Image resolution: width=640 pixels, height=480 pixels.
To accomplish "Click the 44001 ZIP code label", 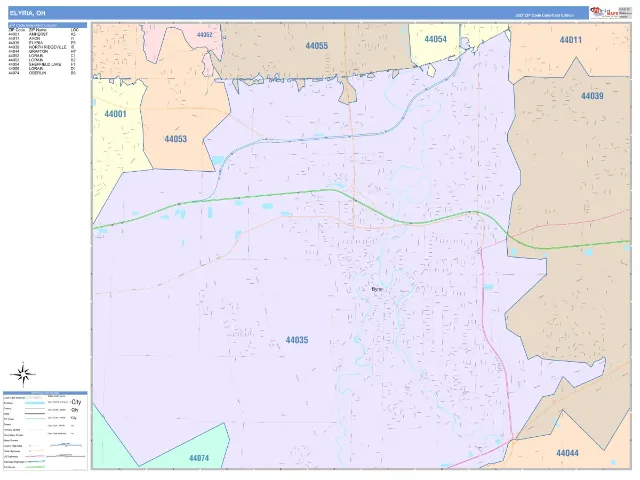I will point(116,114).
